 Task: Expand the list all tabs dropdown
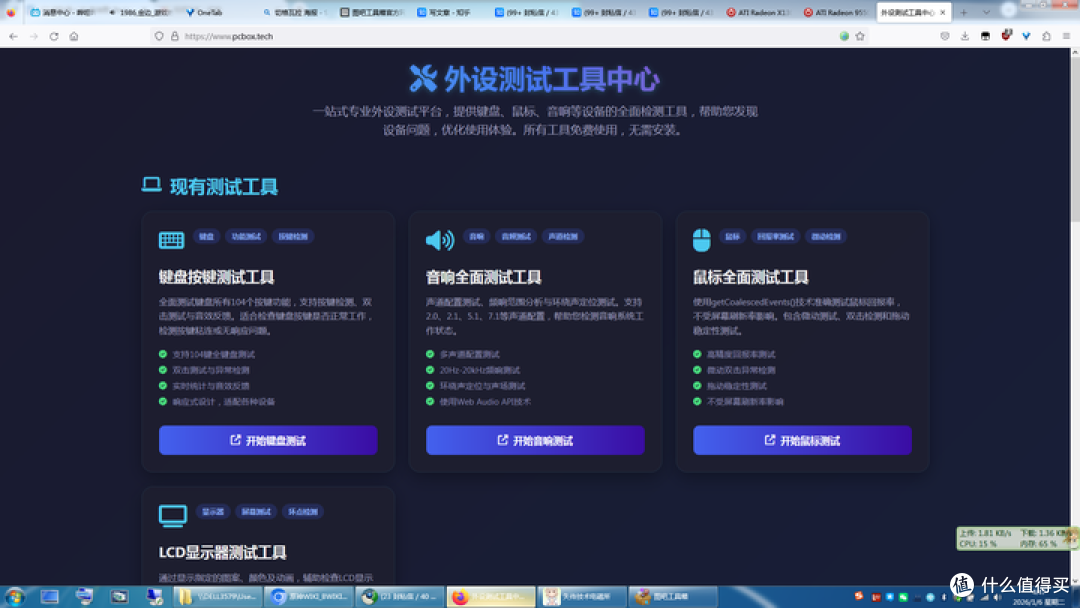(x=986, y=12)
